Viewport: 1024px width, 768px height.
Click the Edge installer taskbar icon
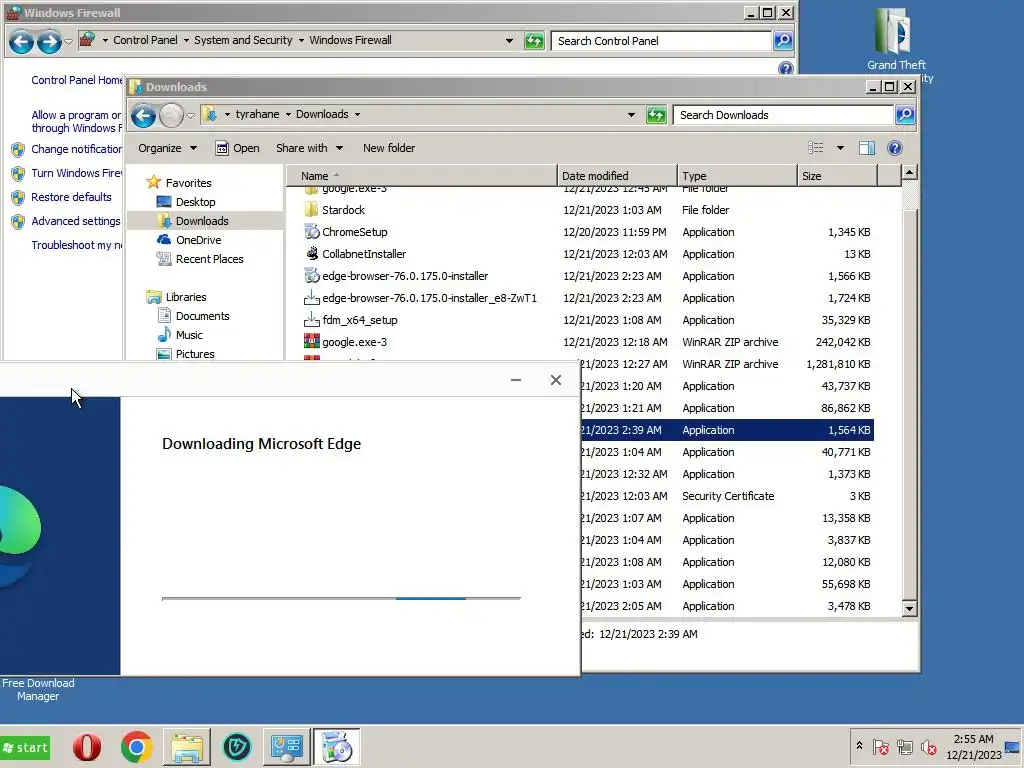click(336, 747)
